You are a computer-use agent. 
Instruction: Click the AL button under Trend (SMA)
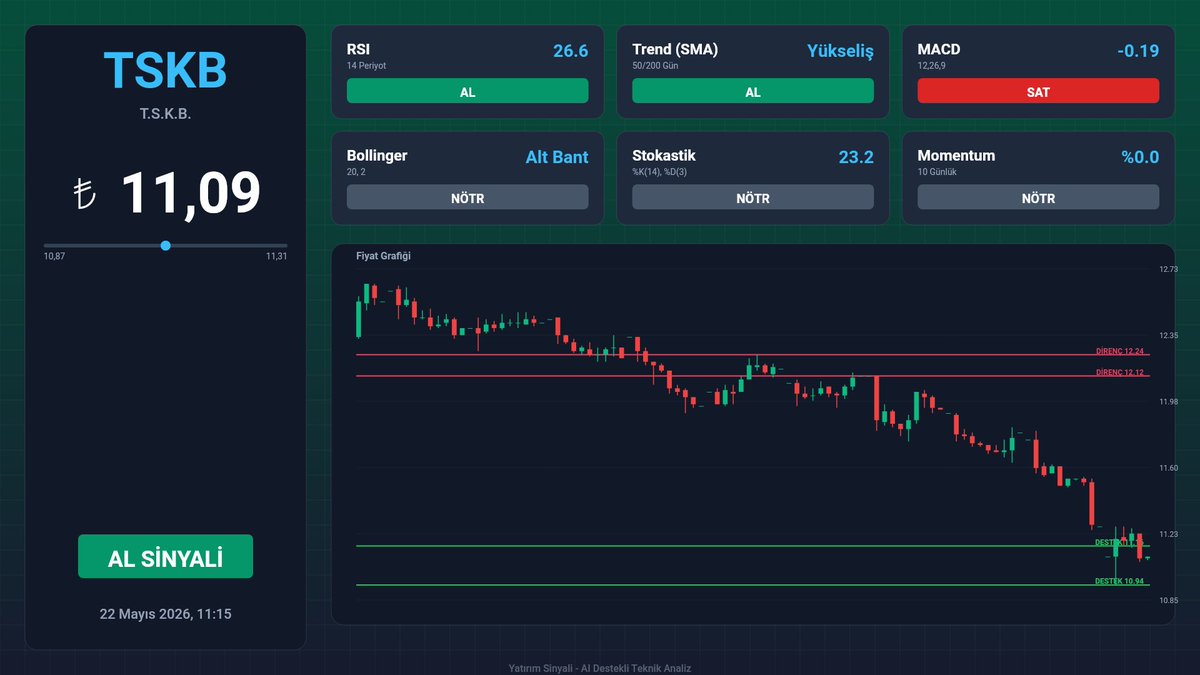pyautogui.click(x=753, y=91)
